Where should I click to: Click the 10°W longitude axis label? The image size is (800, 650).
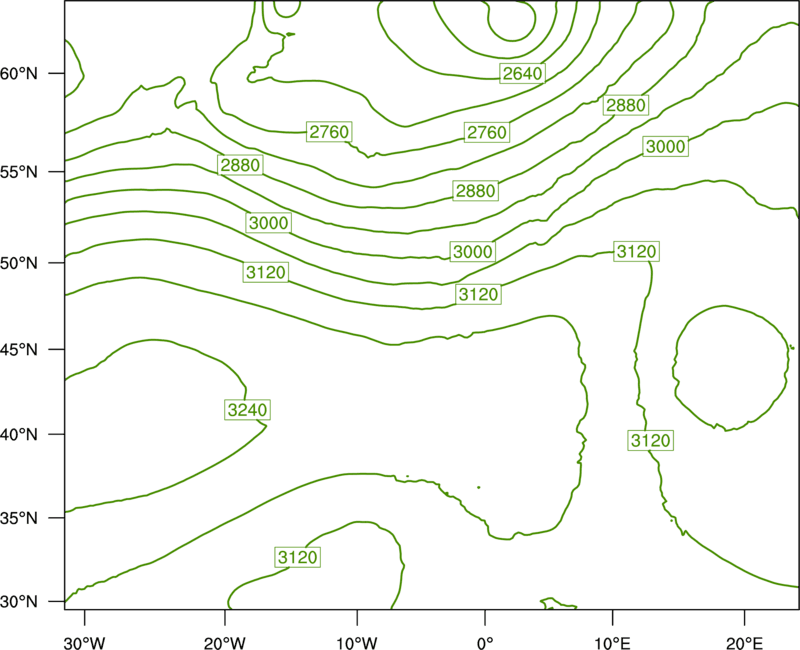click(357, 643)
